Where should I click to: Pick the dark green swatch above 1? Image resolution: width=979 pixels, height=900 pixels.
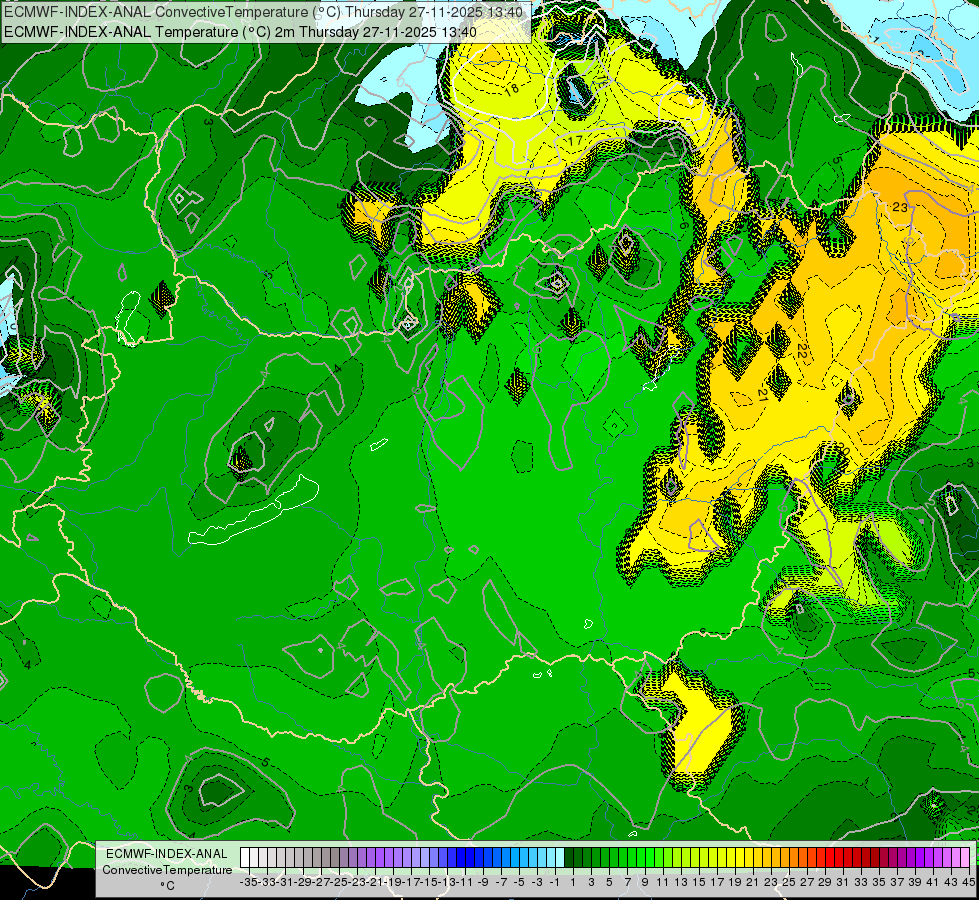point(569,858)
